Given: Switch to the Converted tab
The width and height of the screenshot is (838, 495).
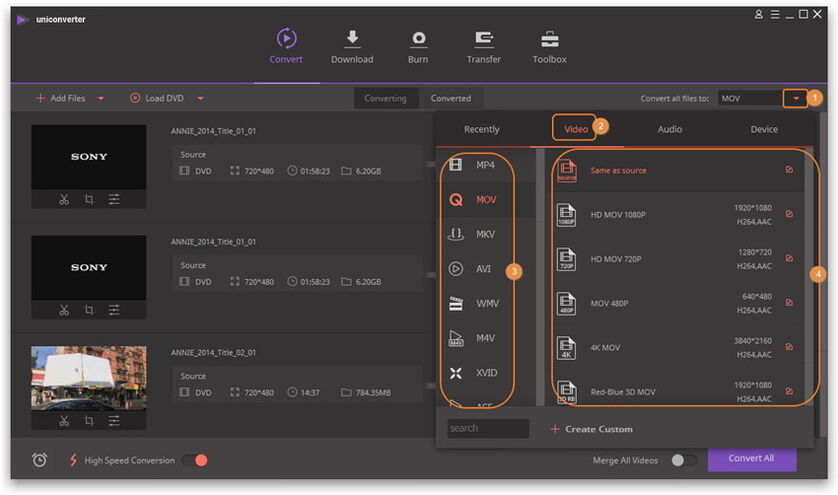Looking at the screenshot, I should tap(450, 98).
